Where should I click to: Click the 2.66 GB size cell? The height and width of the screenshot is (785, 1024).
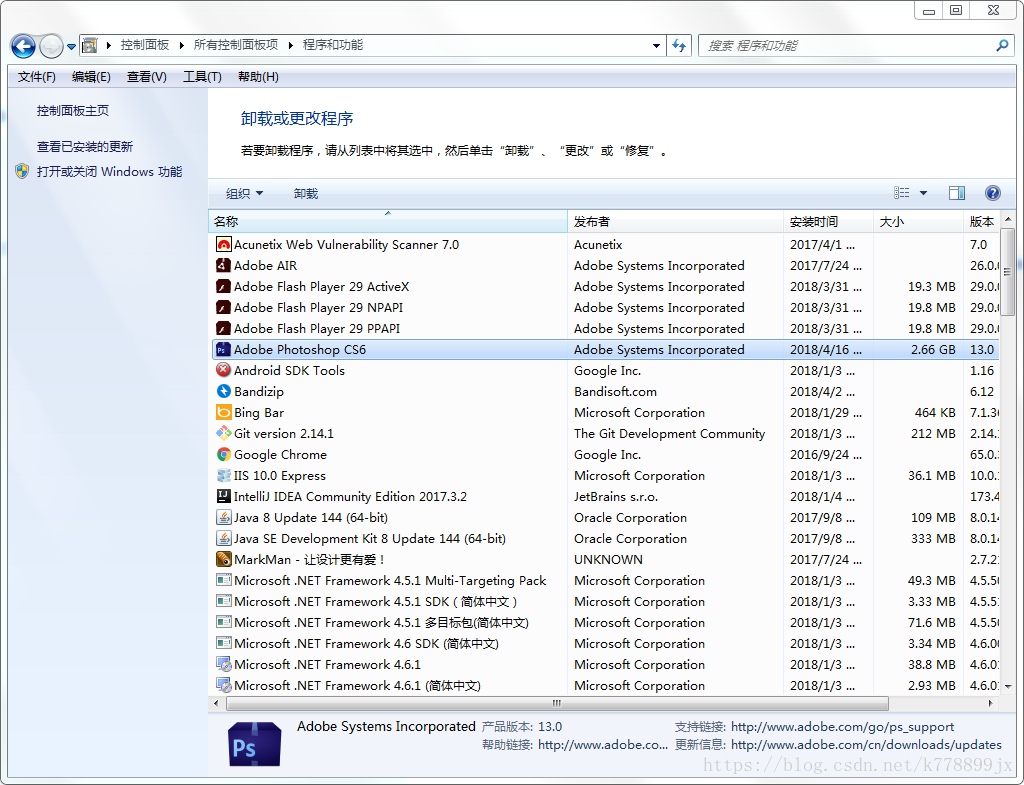[933, 350]
